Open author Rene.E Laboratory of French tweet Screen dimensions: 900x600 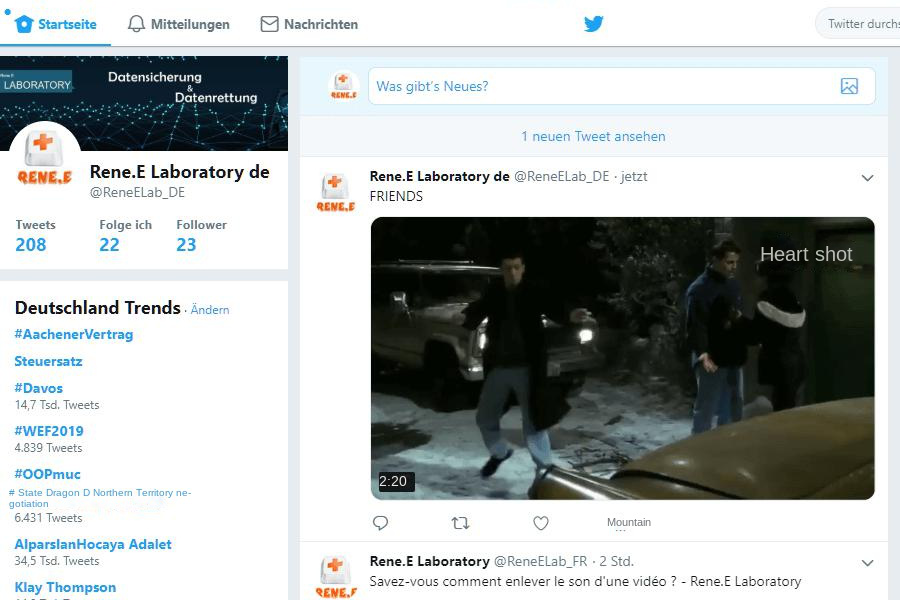429,561
